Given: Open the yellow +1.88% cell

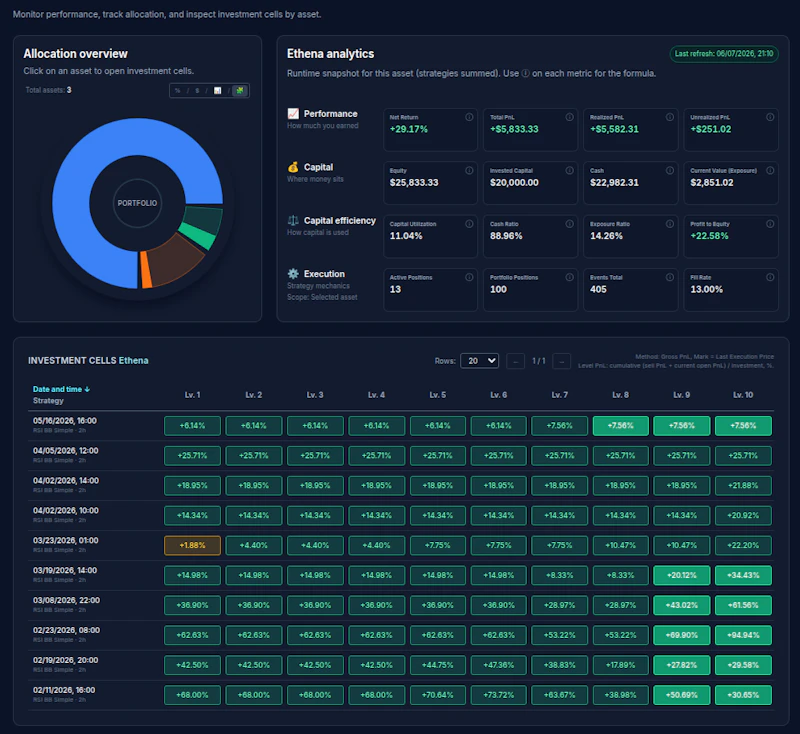Looking at the screenshot, I should [x=192, y=545].
